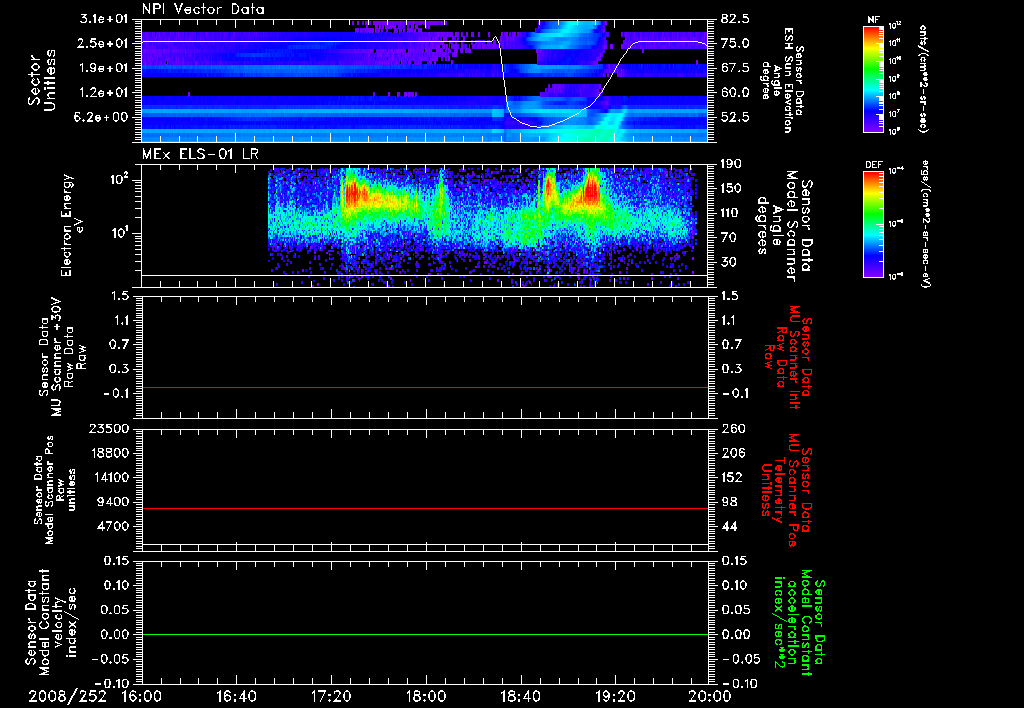Click the 60.0 sun elevation tick label
Screen dimensions: 1024x708
click(735, 93)
